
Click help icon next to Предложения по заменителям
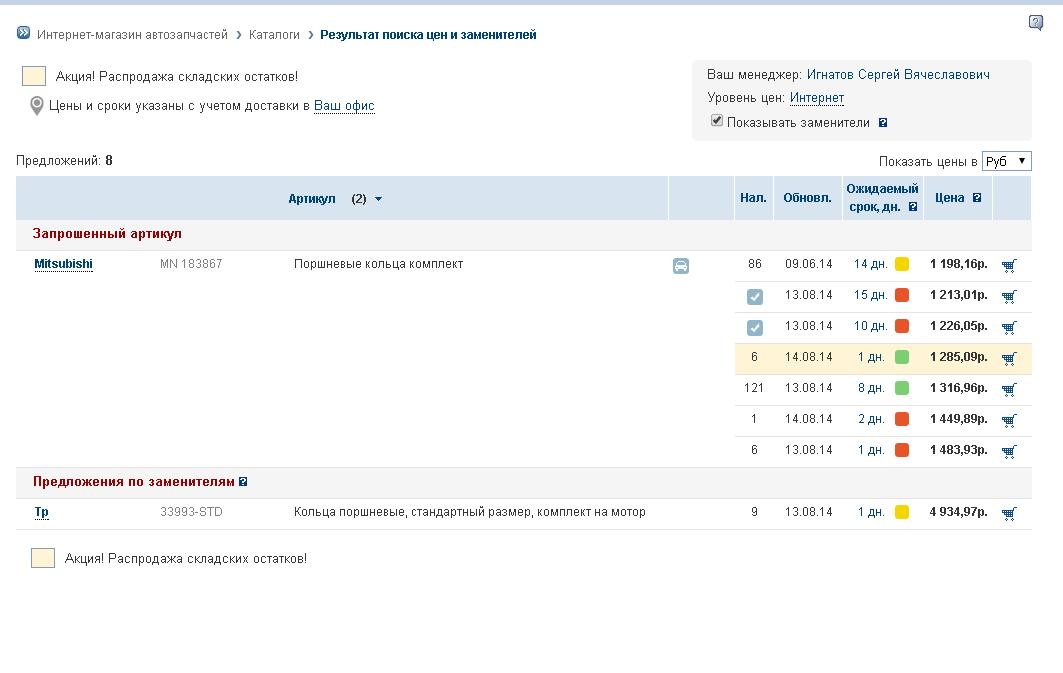coord(243,482)
